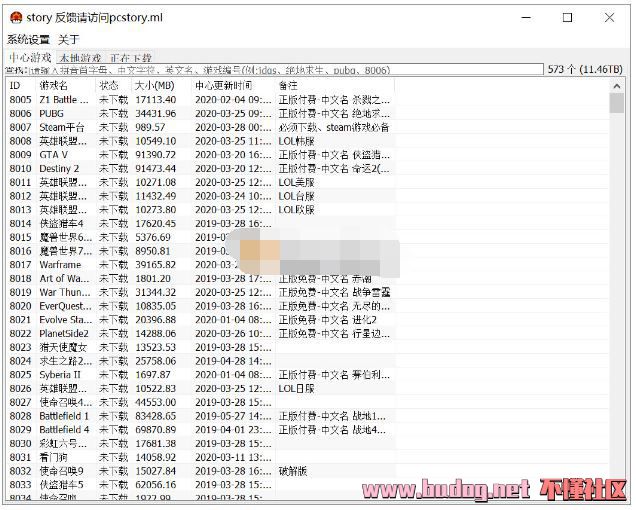636x510 pixels.
Task: Click the ID cell 8008
Action: [20, 141]
